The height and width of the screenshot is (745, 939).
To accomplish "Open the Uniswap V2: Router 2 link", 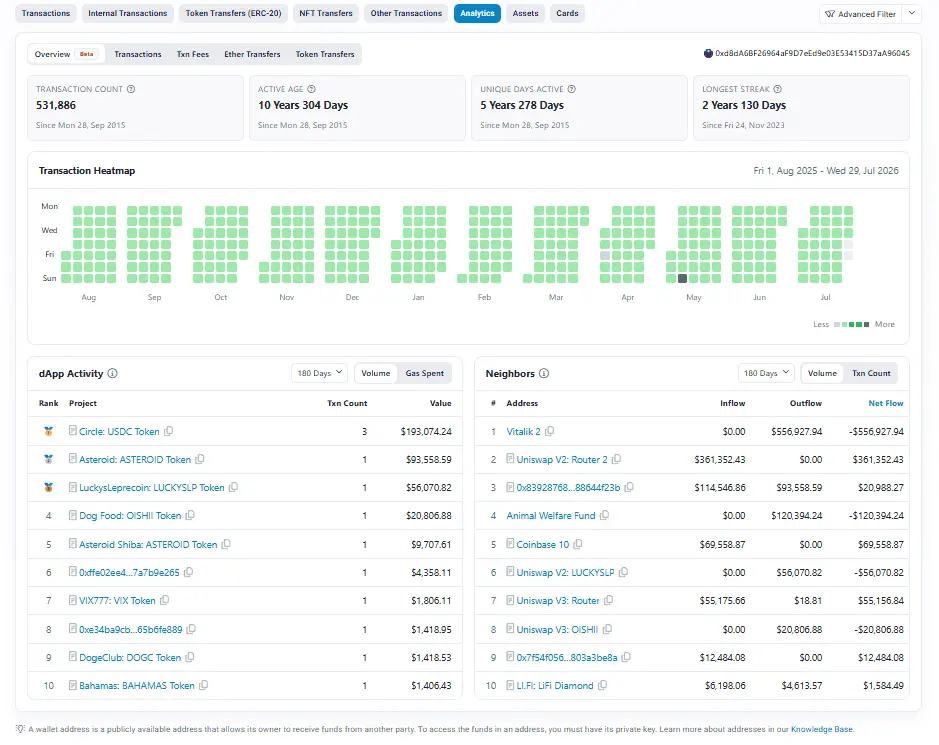I will click(x=562, y=459).
